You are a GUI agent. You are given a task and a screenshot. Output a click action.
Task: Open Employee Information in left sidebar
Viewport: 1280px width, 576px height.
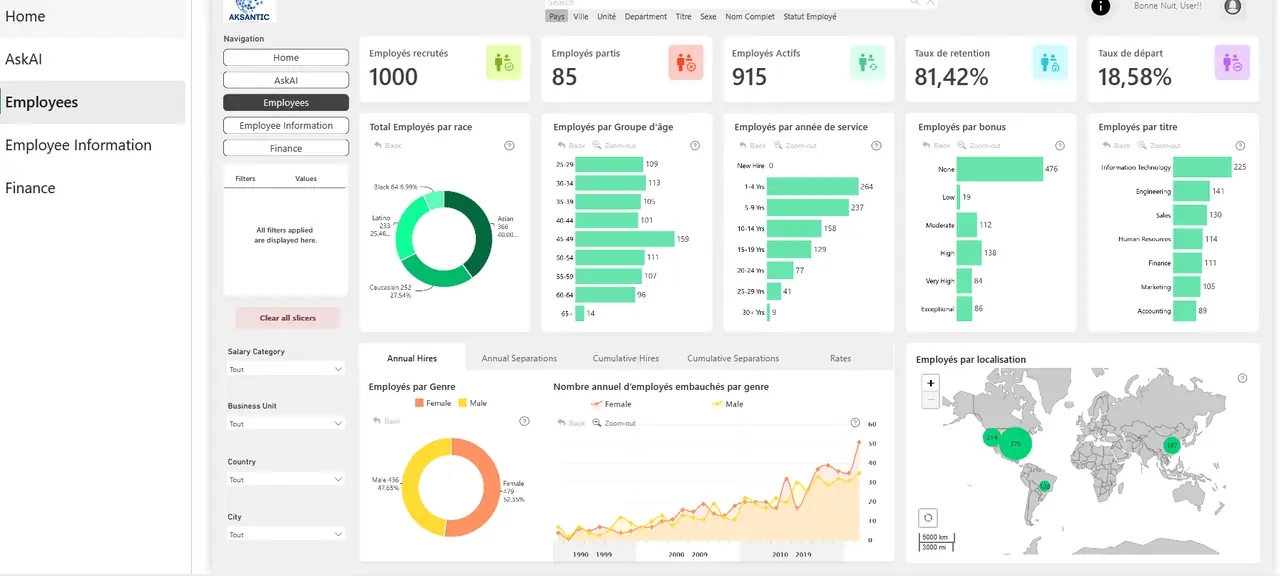pos(92,145)
